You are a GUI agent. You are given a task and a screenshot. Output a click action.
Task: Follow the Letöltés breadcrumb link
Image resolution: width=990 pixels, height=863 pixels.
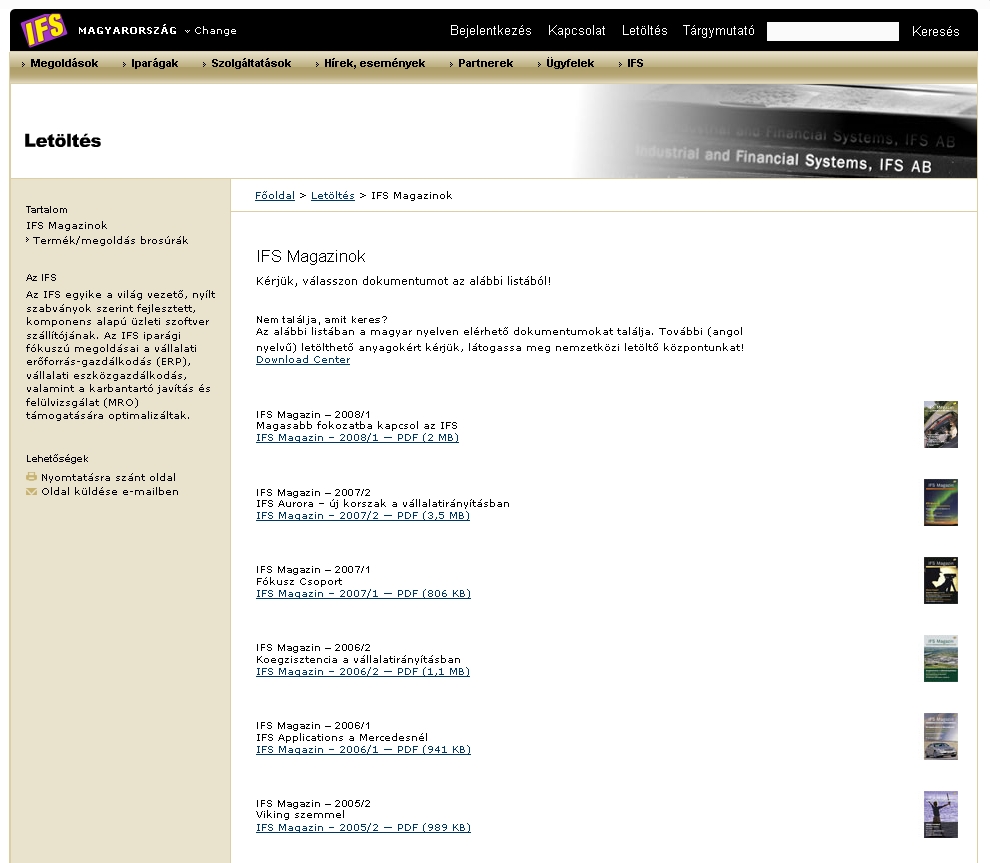click(x=333, y=196)
